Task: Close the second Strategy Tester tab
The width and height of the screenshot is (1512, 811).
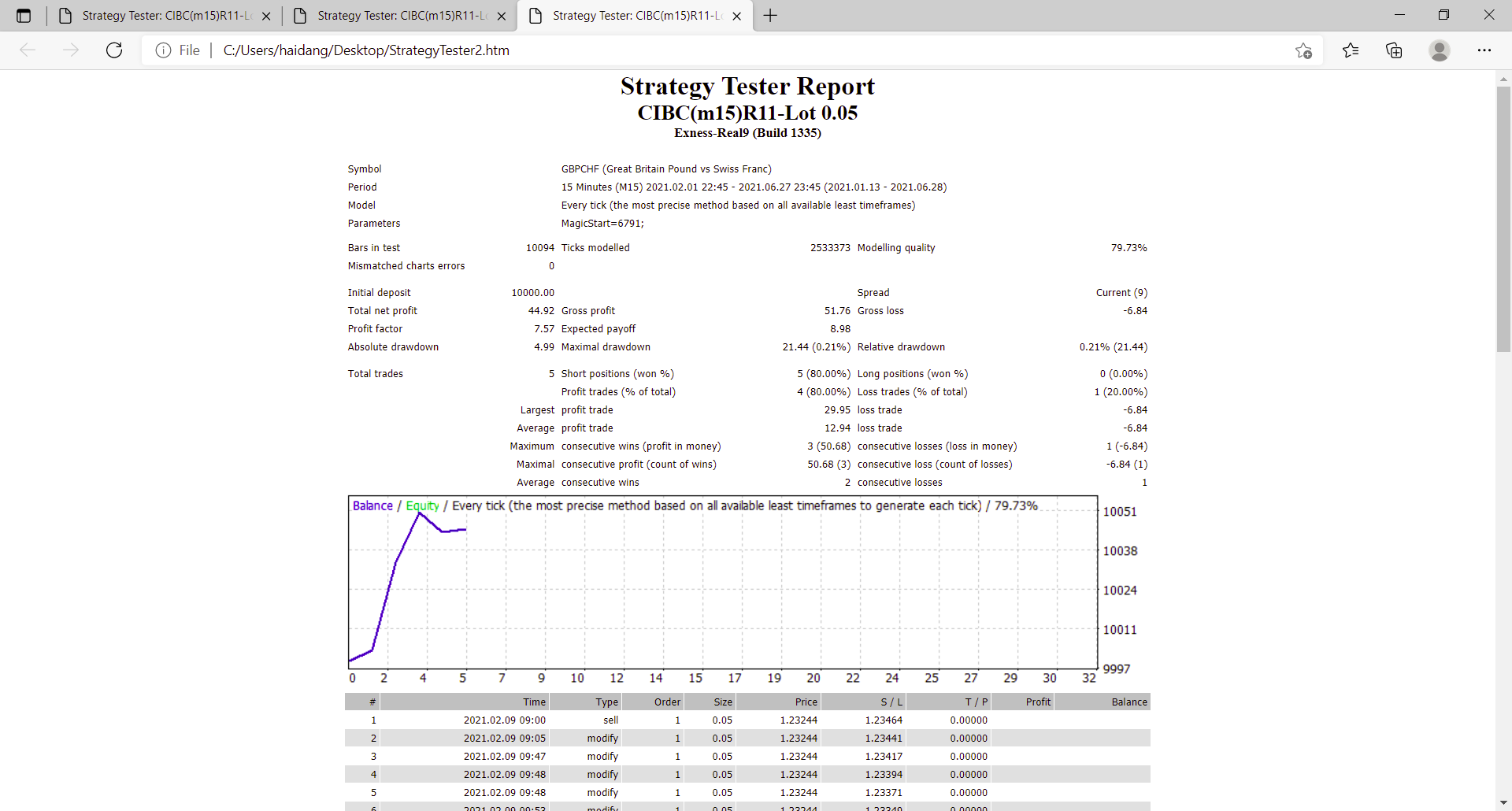Action: point(502,16)
